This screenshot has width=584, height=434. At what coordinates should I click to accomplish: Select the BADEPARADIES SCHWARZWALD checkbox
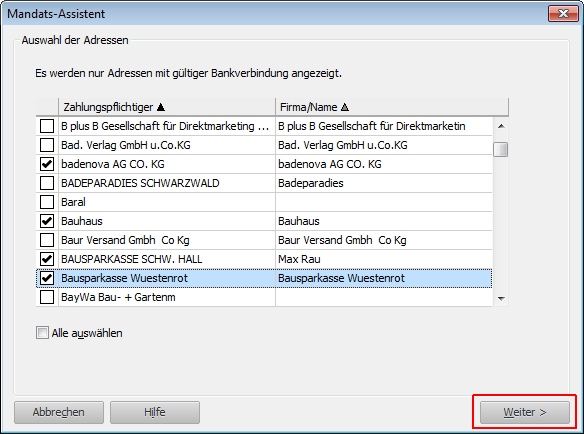click(47, 183)
